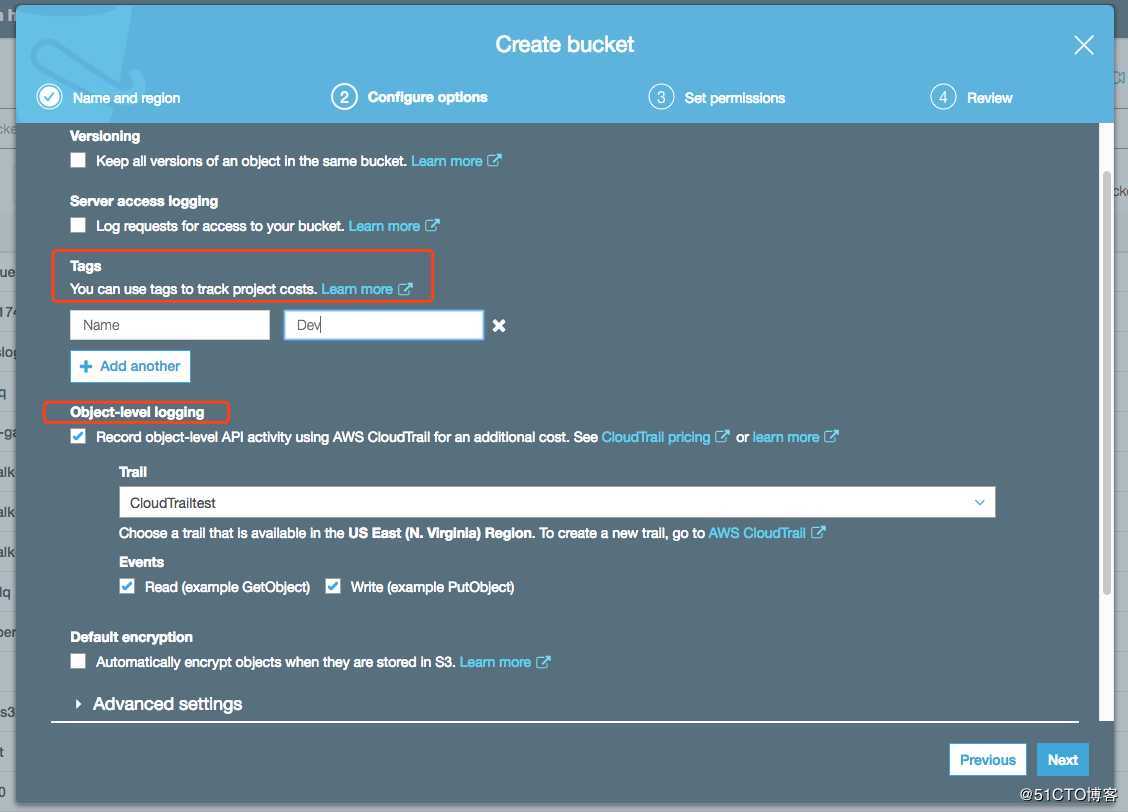Go to the Set permissions step
Screen dimensions: 1128x812
(734, 98)
